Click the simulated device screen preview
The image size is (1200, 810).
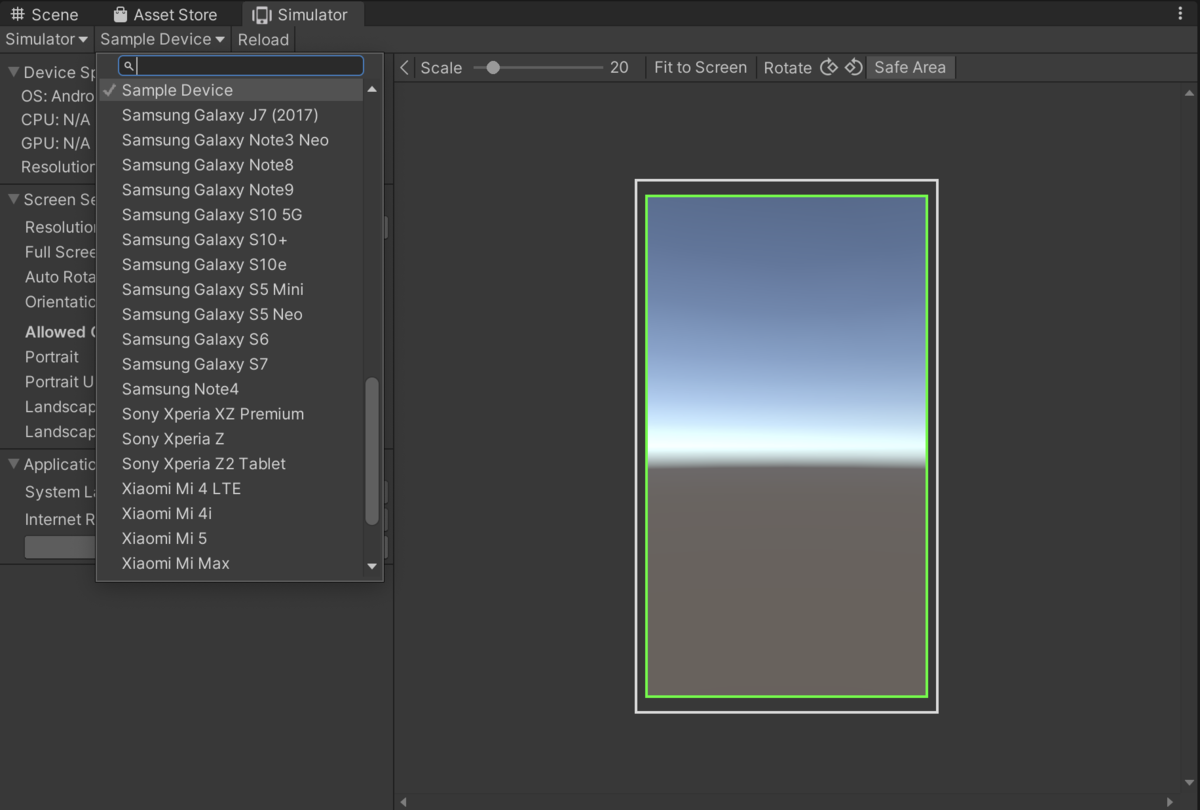[787, 446]
